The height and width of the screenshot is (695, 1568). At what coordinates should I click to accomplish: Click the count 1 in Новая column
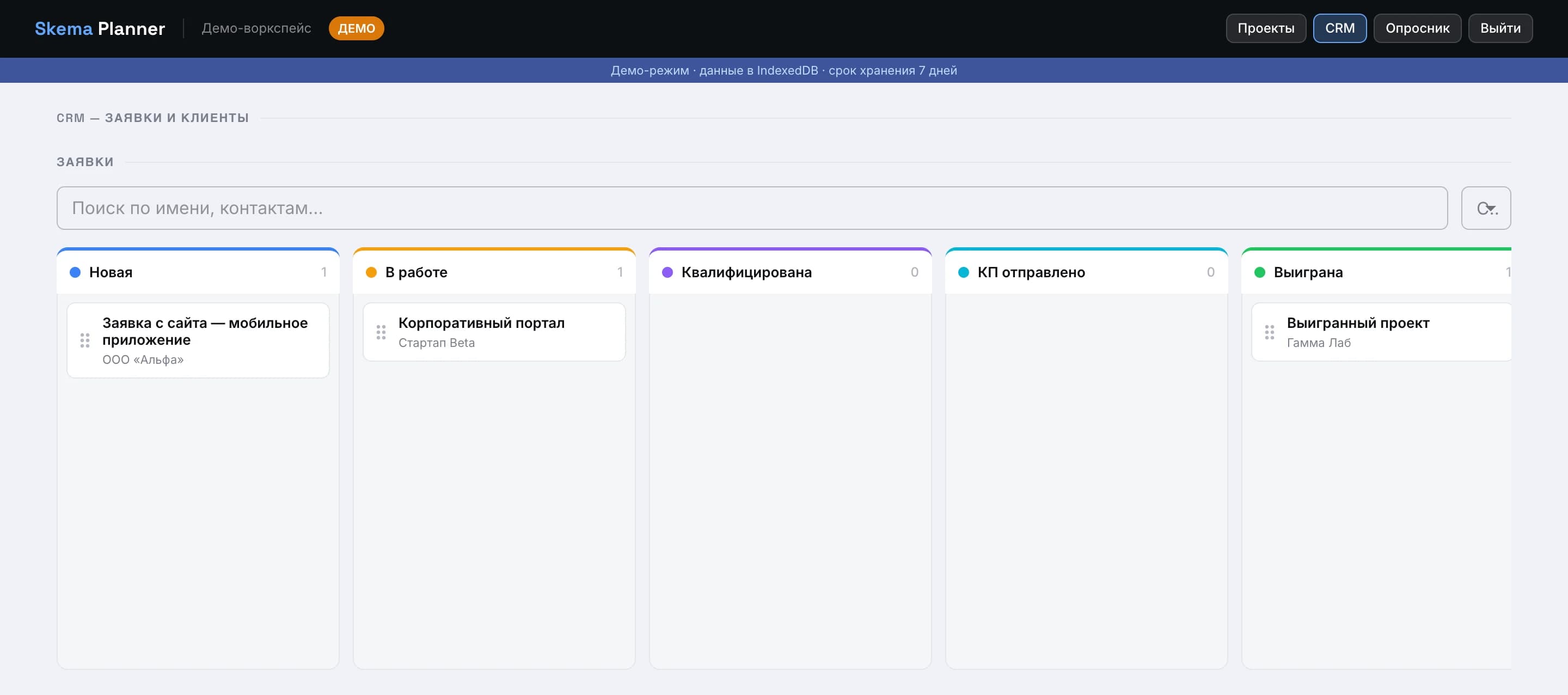tap(324, 272)
